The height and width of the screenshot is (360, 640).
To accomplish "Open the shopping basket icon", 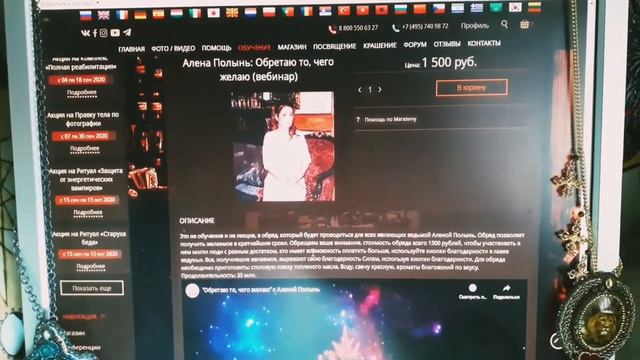I will [524, 24].
